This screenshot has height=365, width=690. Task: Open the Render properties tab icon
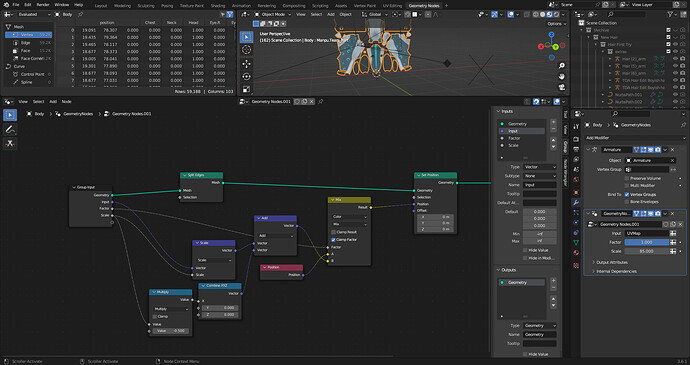576,139
